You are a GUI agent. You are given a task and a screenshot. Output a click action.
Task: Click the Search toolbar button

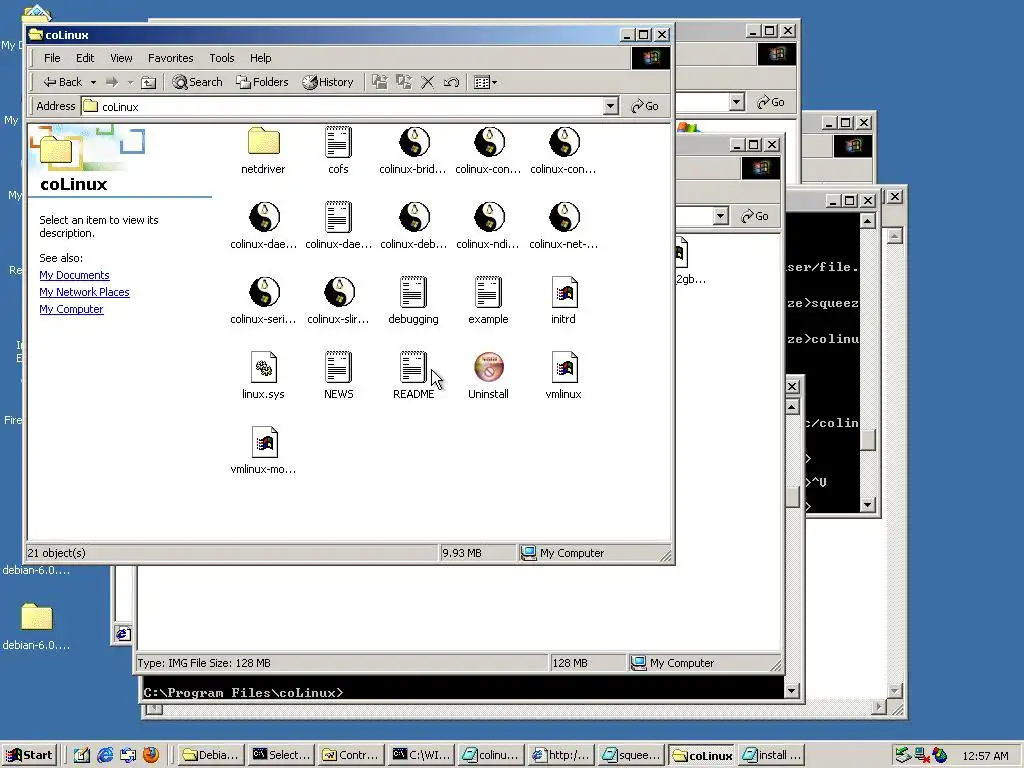tap(197, 82)
